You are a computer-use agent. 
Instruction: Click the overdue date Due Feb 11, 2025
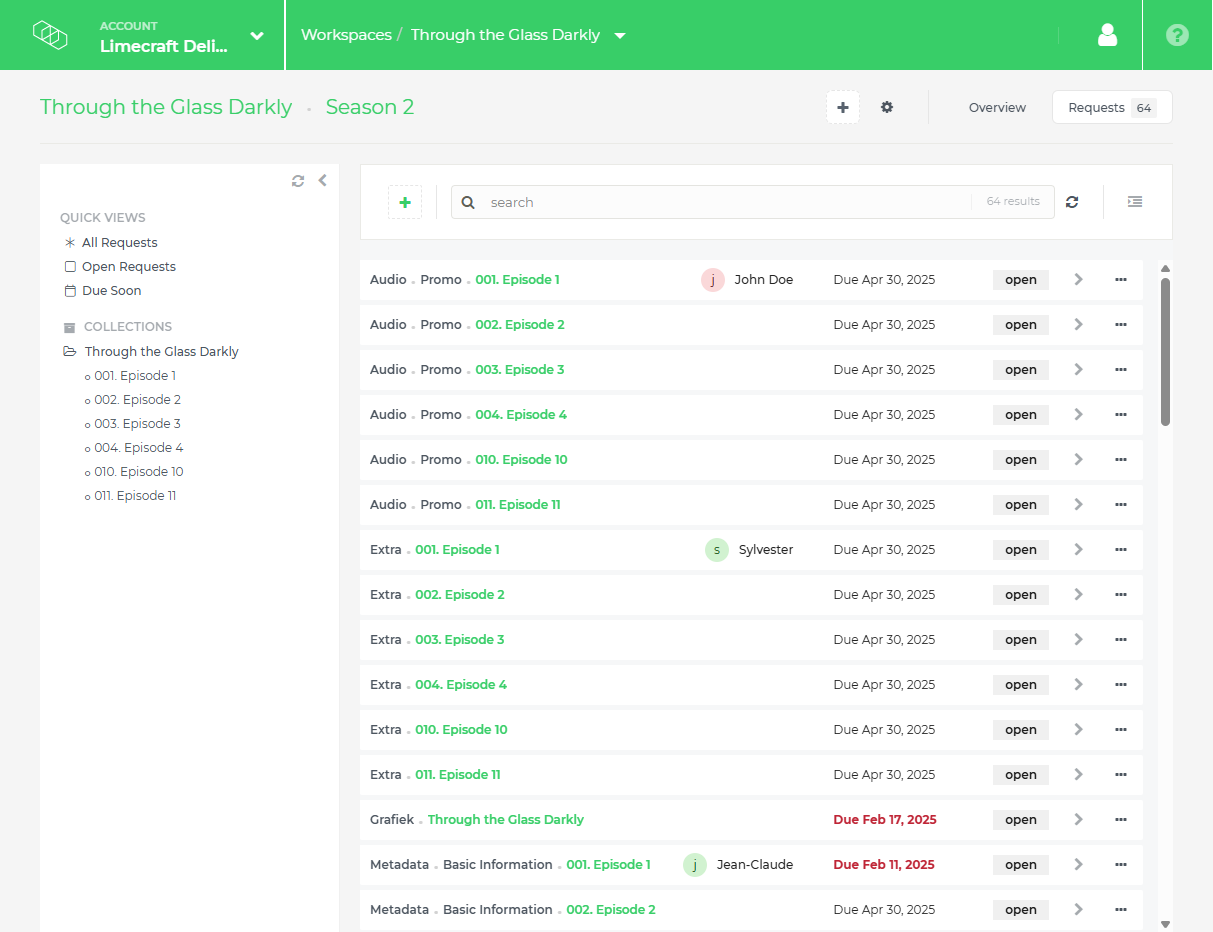point(884,865)
